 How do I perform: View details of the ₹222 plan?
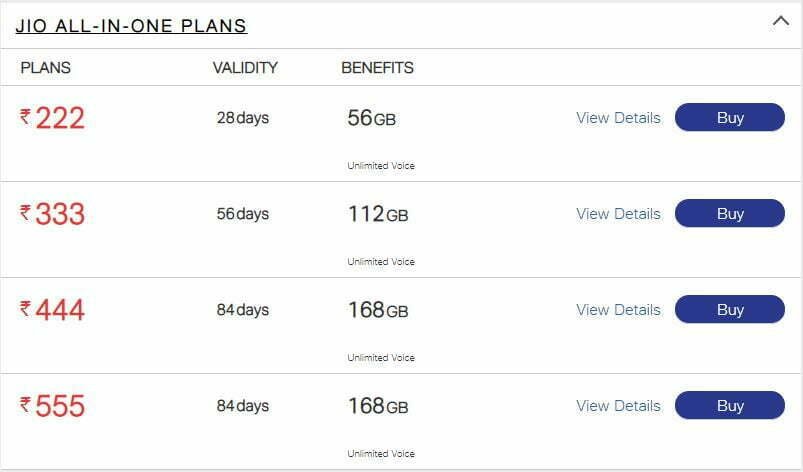[x=618, y=118]
